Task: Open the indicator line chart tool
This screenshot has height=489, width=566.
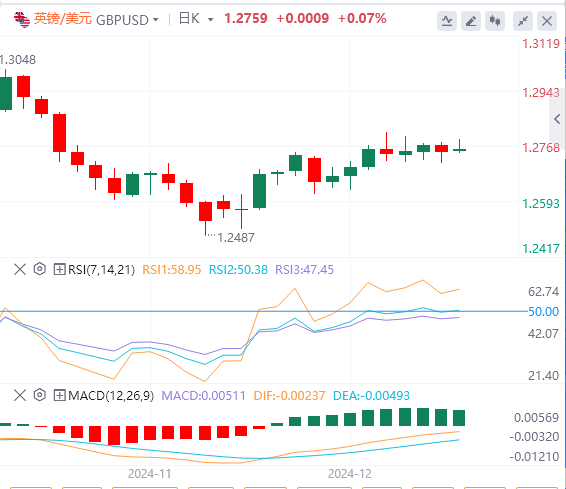Action: (x=447, y=21)
